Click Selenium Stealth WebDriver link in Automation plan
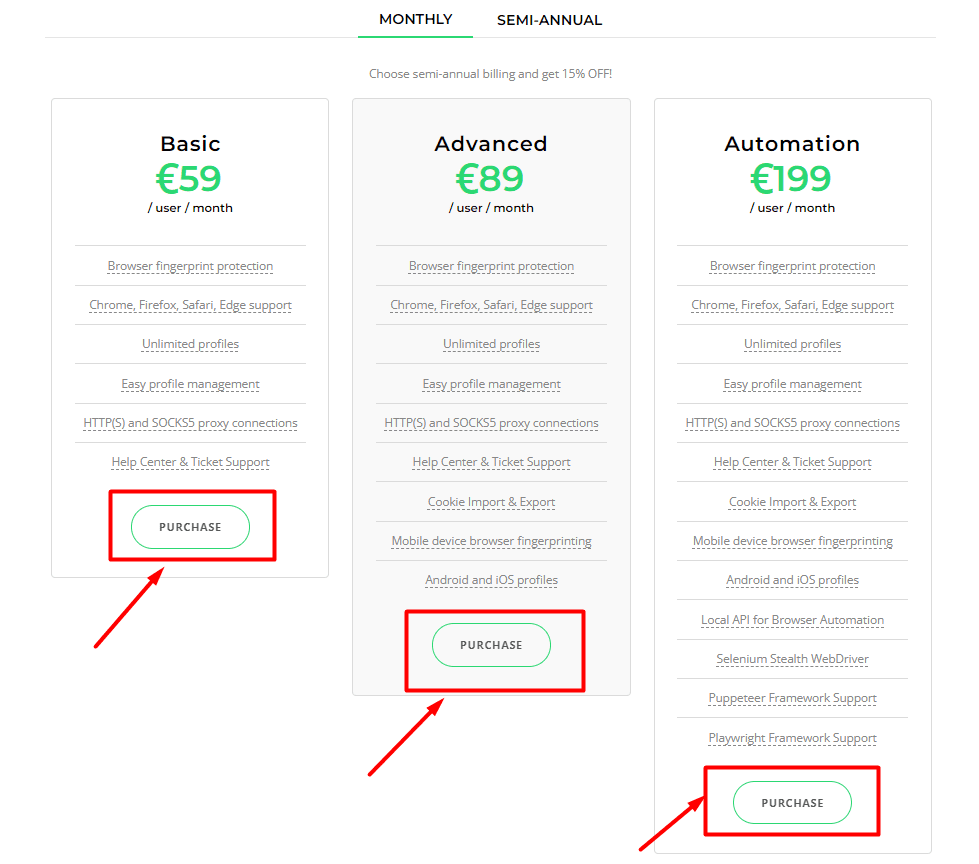The width and height of the screenshot is (979, 864). coord(792,658)
